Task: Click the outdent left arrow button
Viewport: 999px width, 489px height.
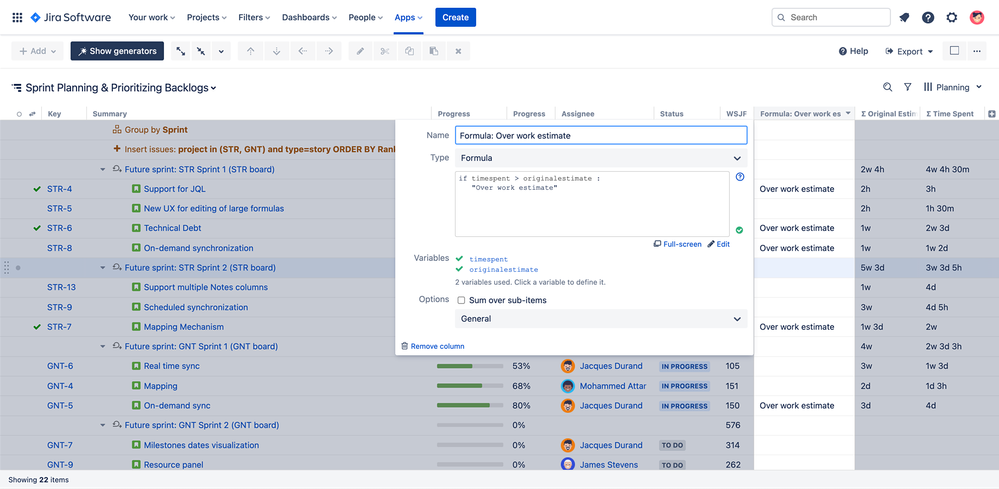Action: click(303, 52)
